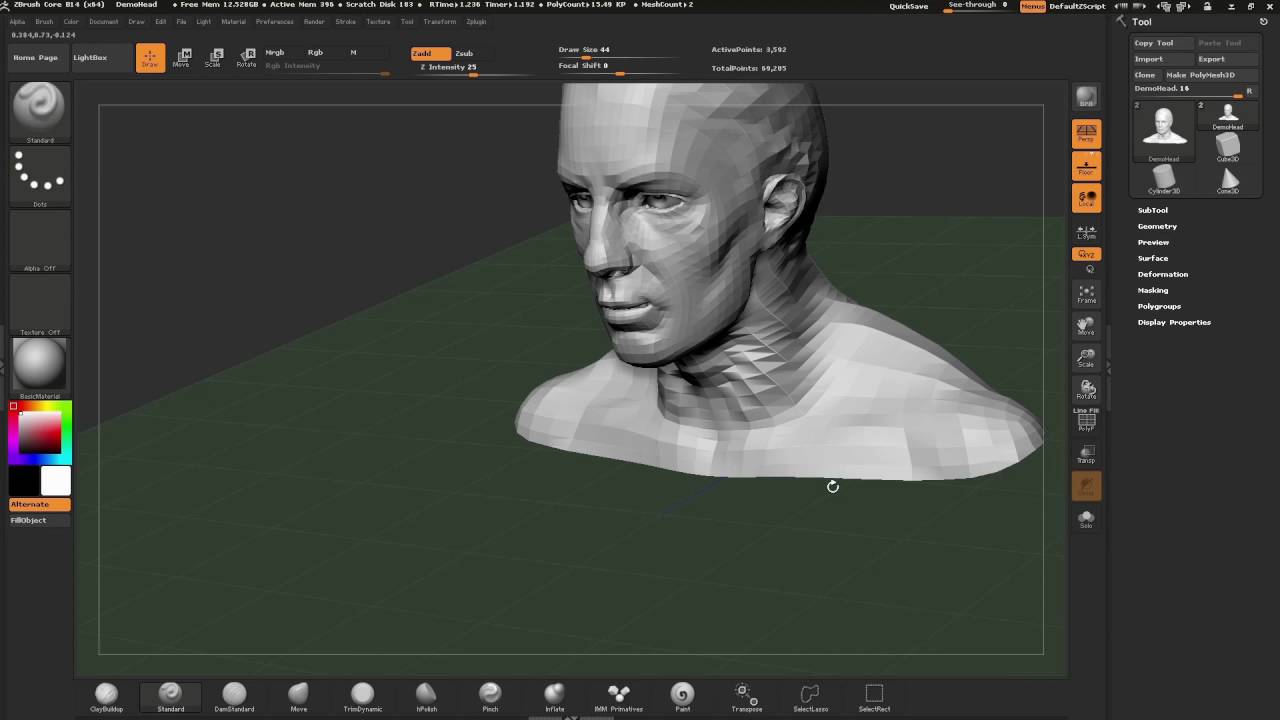Toggle Local symmetry mode
Viewport: 1280px width, 720px height.
pos(1086,198)
